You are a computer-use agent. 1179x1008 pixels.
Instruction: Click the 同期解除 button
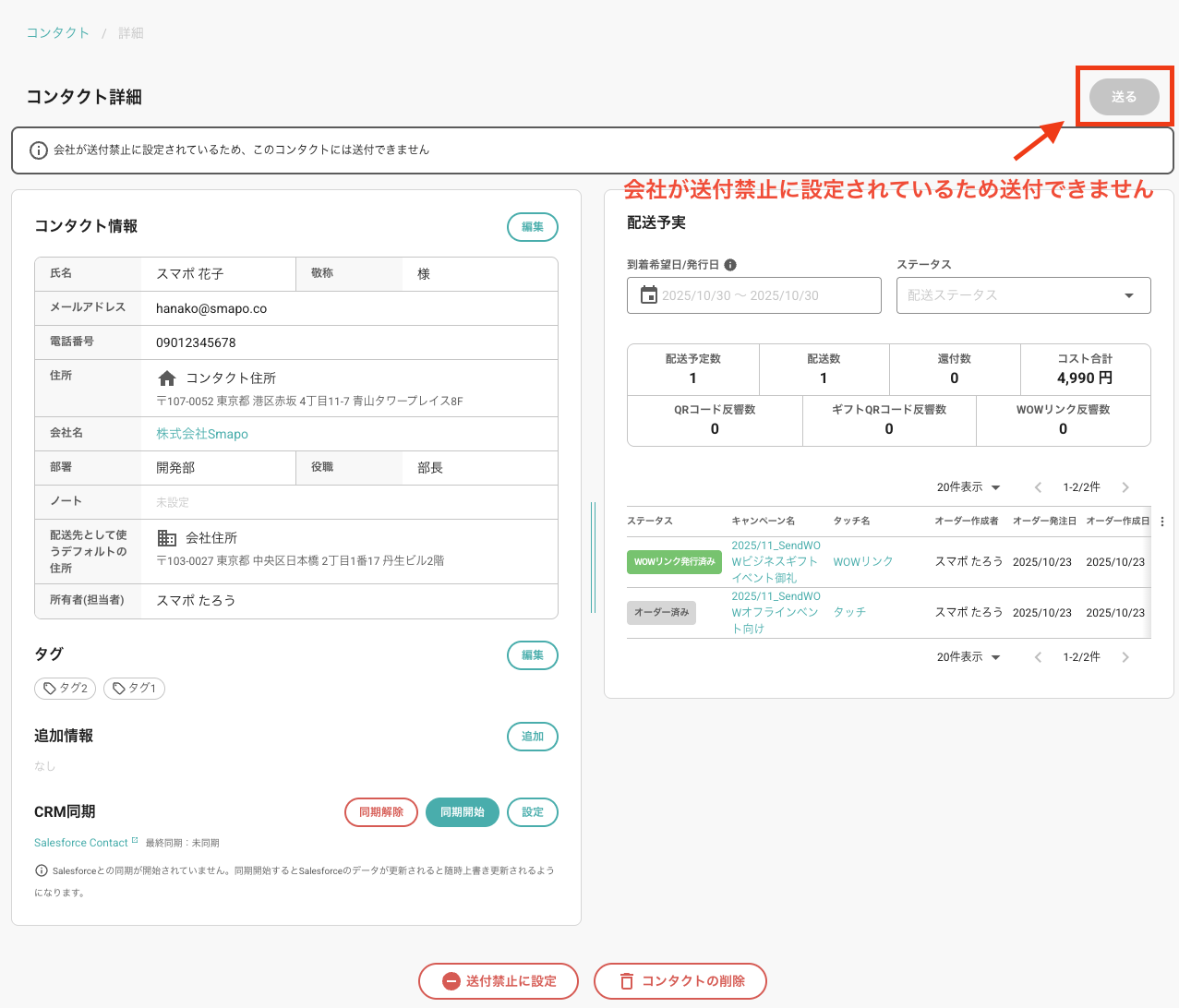click(x=381, y=812)
